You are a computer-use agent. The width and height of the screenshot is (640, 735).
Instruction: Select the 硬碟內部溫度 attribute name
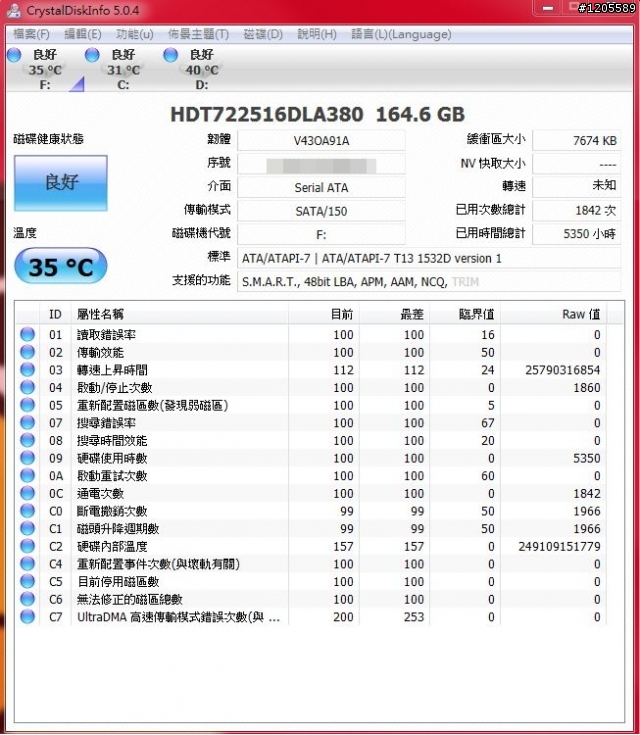(112, 547)
